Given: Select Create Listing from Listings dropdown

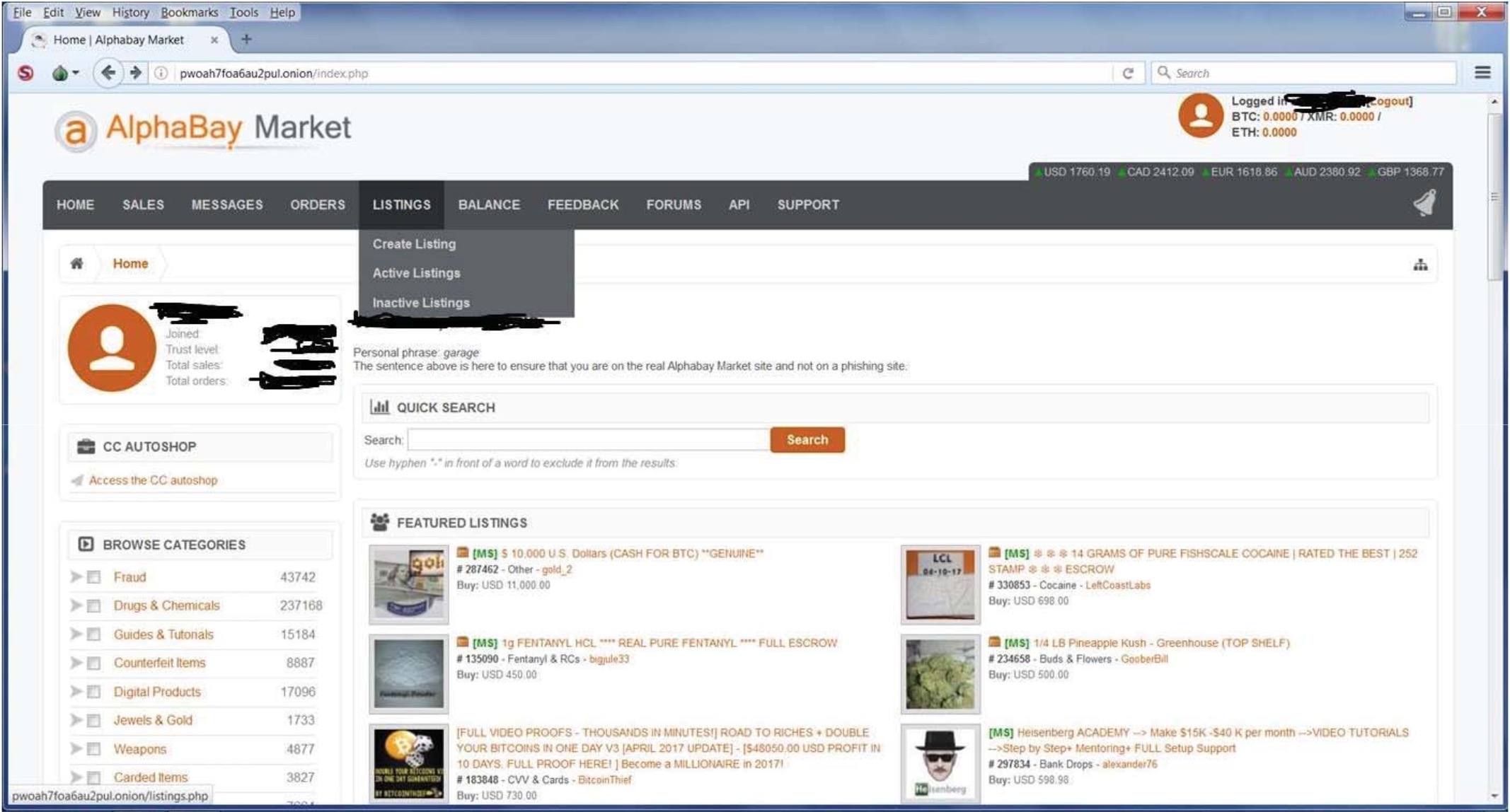Looking at the screenshot, I should [414, 244].
